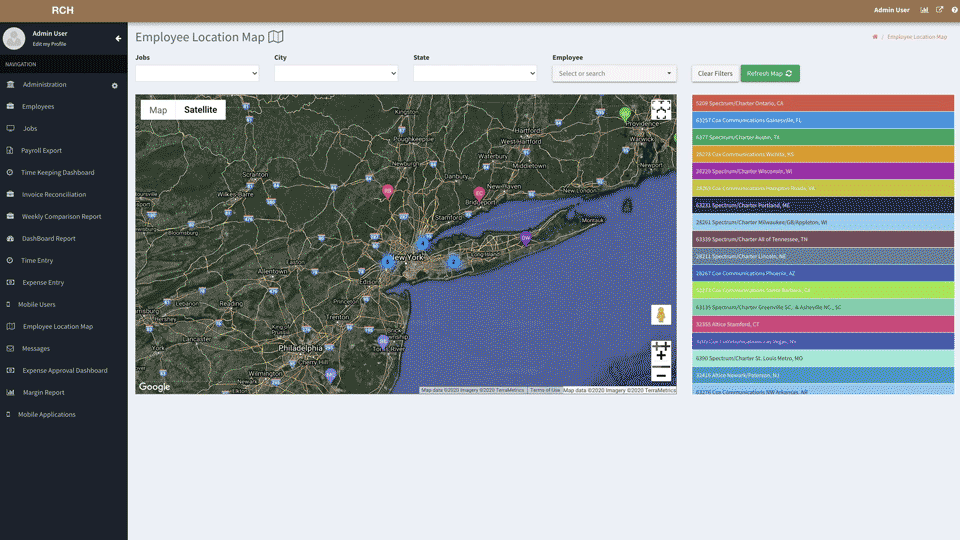Click the map icon beside page title
This screenshot has height=540, width=960.
point(276,37)
